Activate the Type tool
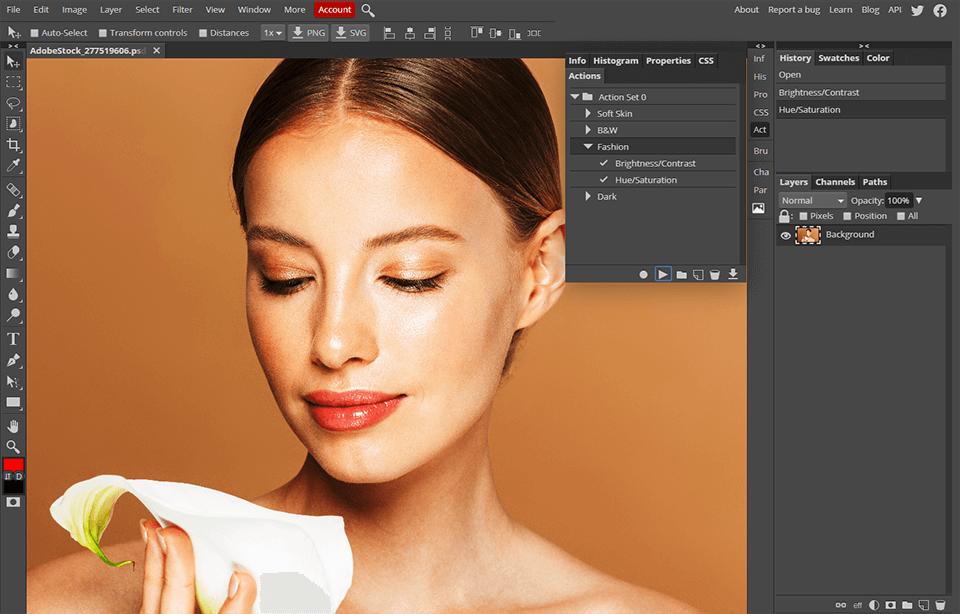This screenshot has width=960, height=614. click(x=13, y=339)
